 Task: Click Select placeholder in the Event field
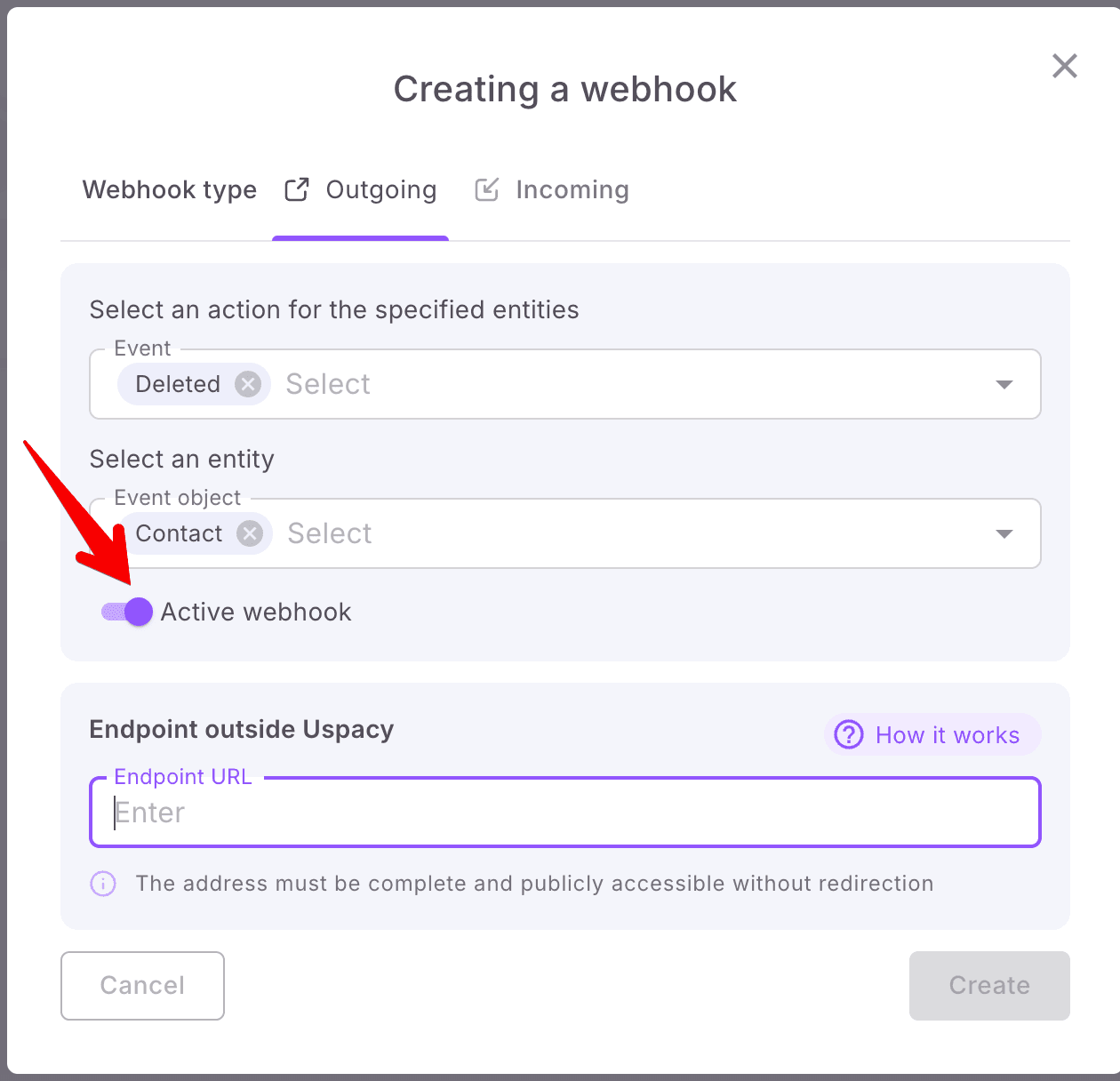(328, 384)
